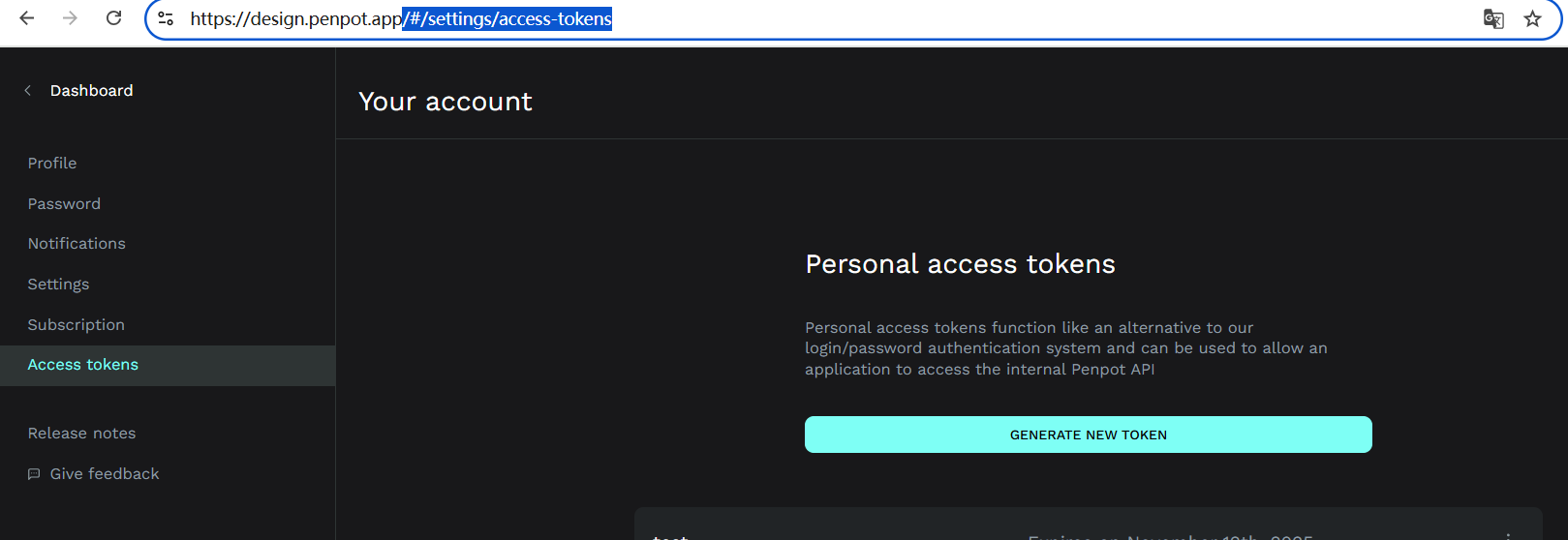Click the browser forward arrow
This screenshot has width=1568, height=540.
tap(70, 18)
